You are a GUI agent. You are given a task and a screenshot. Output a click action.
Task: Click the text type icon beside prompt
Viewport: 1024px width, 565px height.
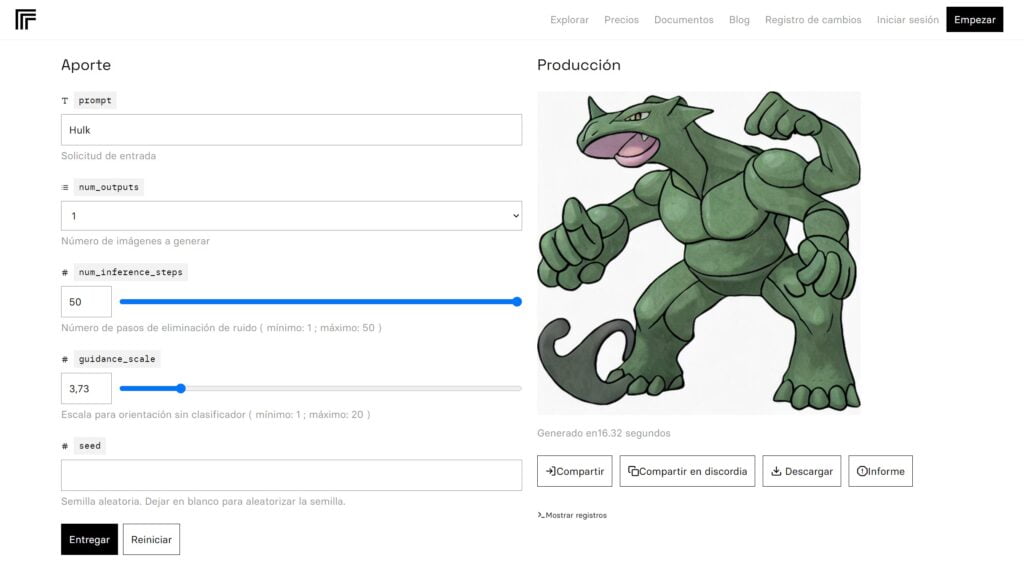pos(65,101)
